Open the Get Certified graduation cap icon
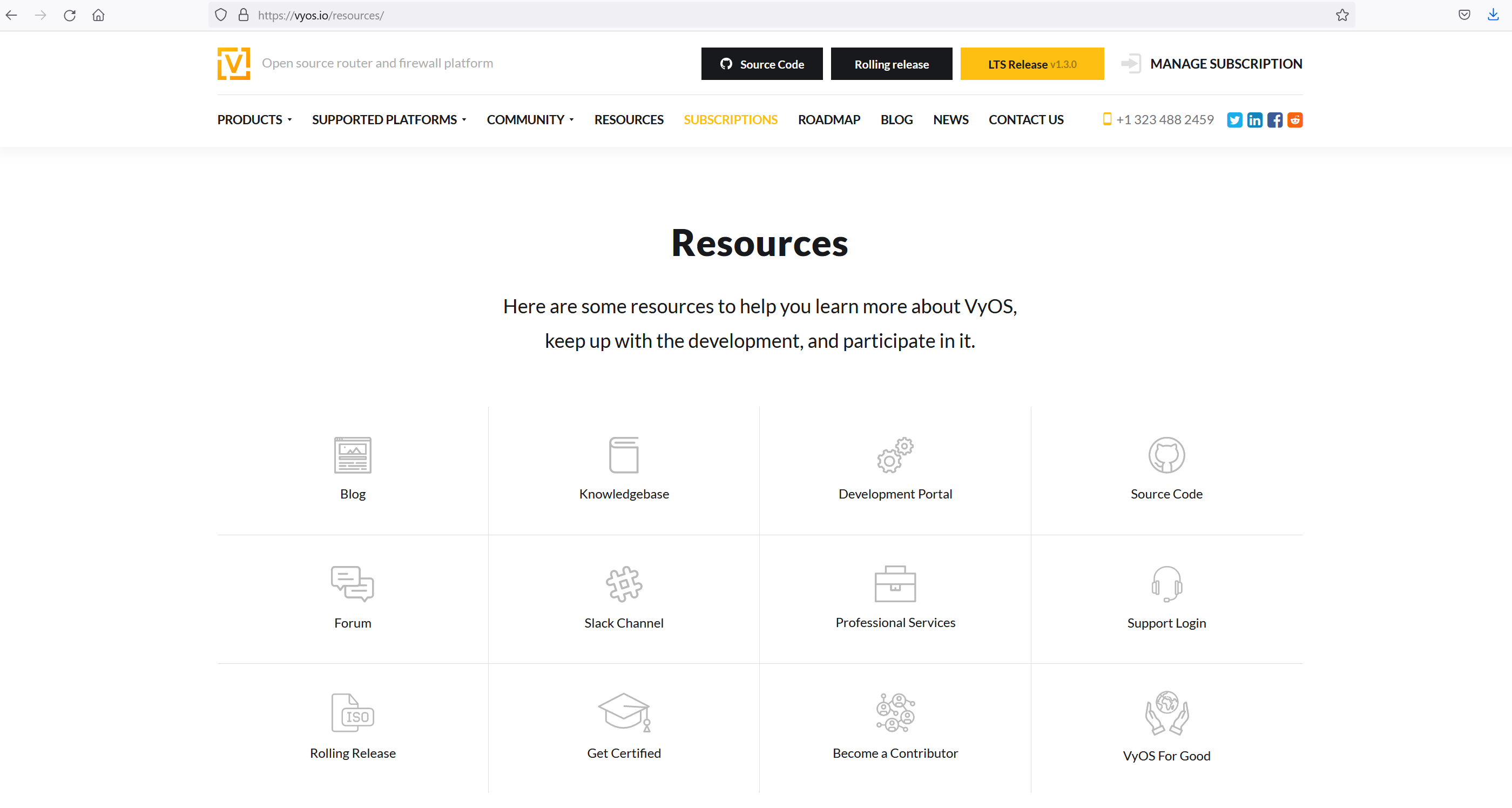Screen dimensions: 1512x808 click(x=623, y=713)
